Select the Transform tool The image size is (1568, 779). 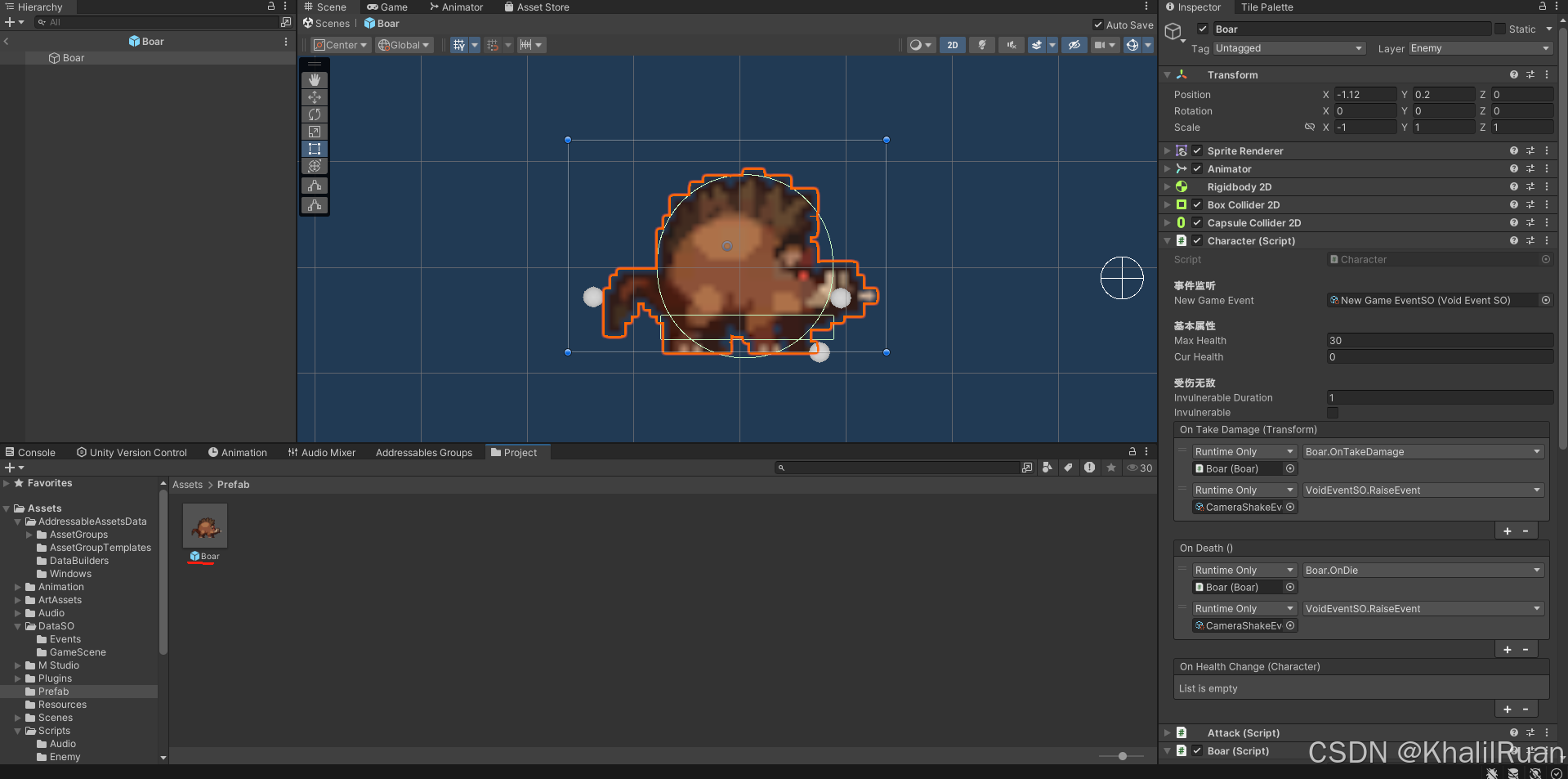(x=315, y=166)
